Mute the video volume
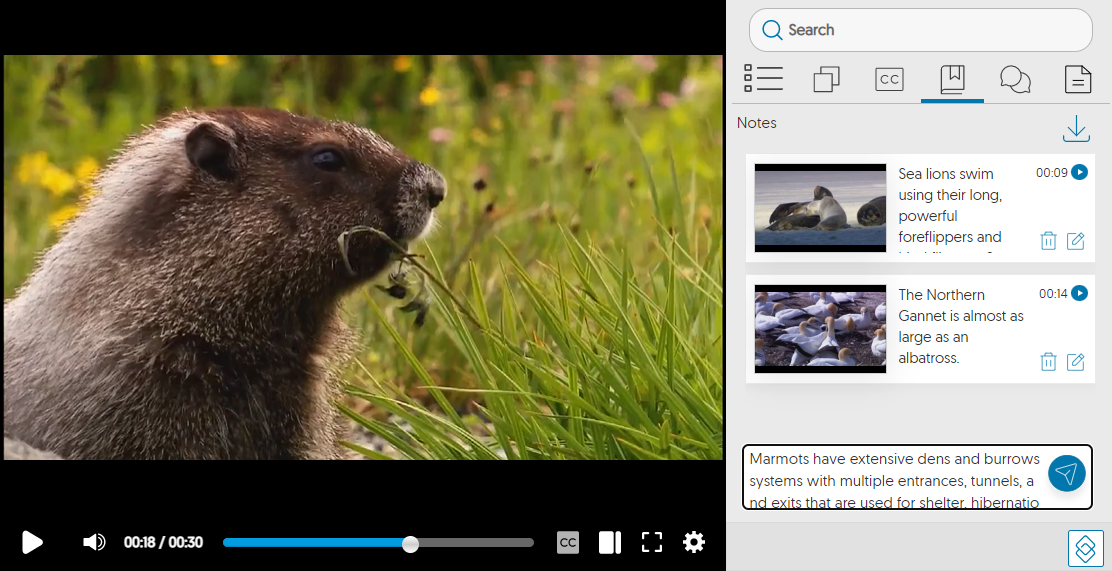This screenshot has width=1112, height=571. coord(94,543)
